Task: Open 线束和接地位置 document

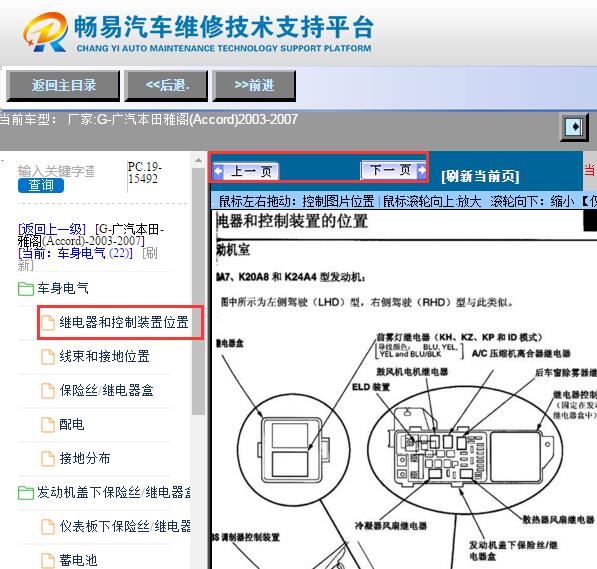Action: click(104, 356)
